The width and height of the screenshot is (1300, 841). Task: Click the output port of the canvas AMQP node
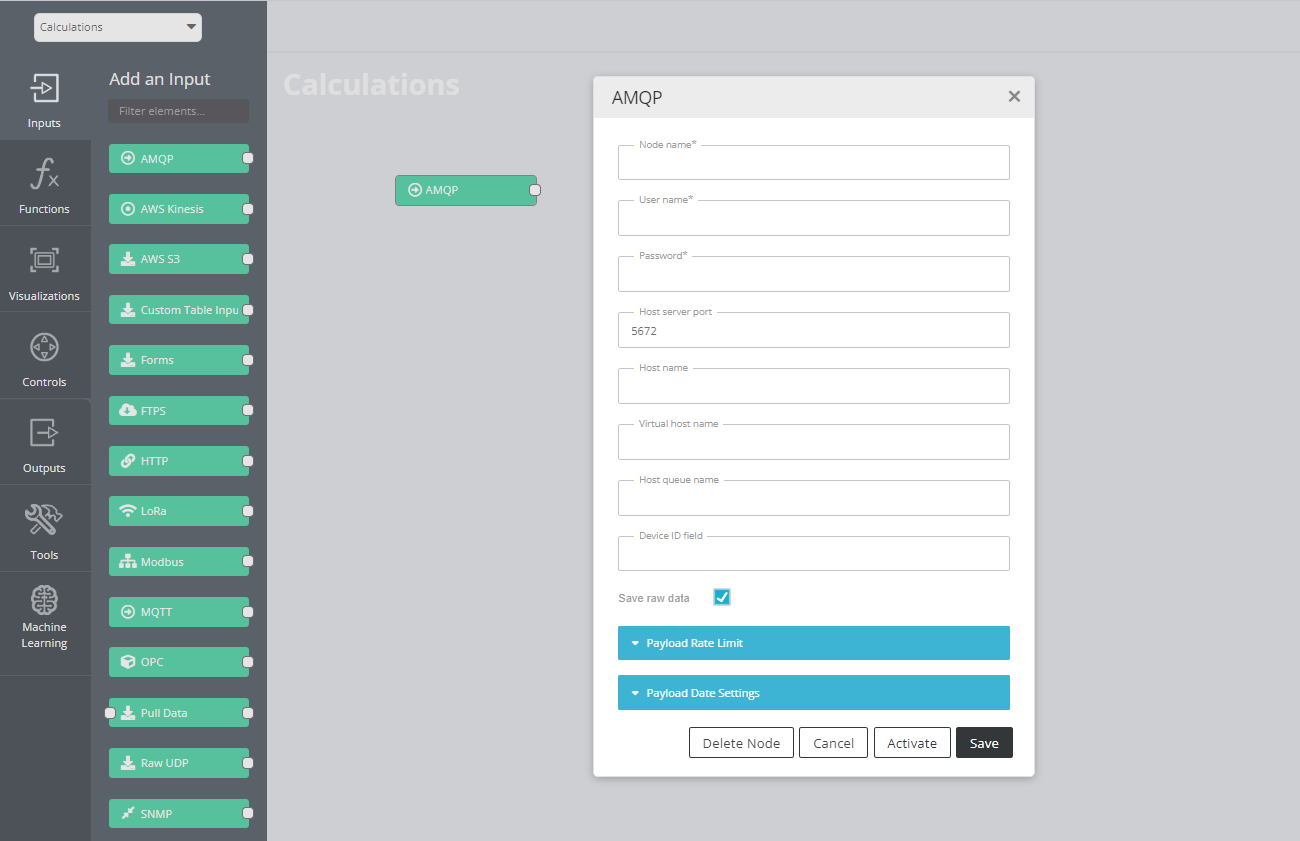[535, 190]
